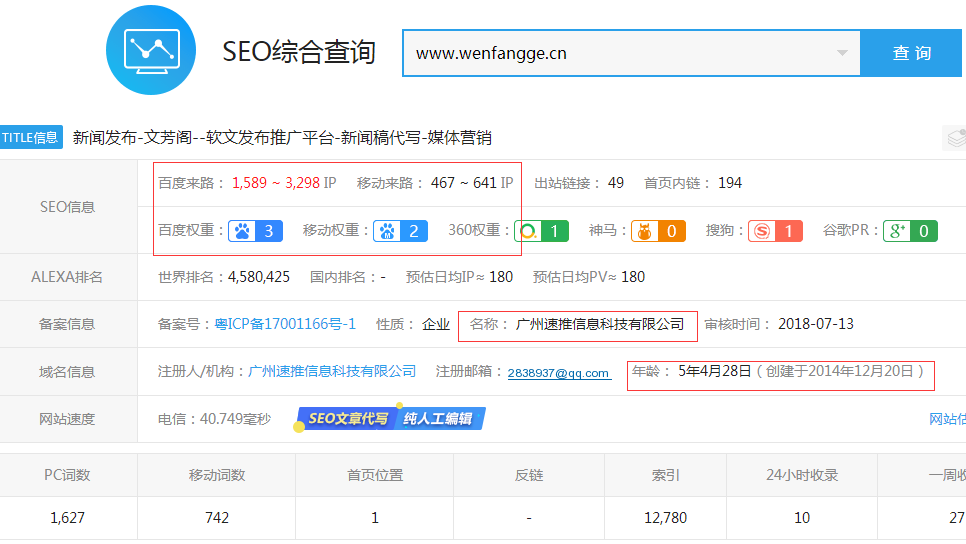Click the Sogou weight 1 badge
This screenshot has height=544, width=966.
(775, 231)
